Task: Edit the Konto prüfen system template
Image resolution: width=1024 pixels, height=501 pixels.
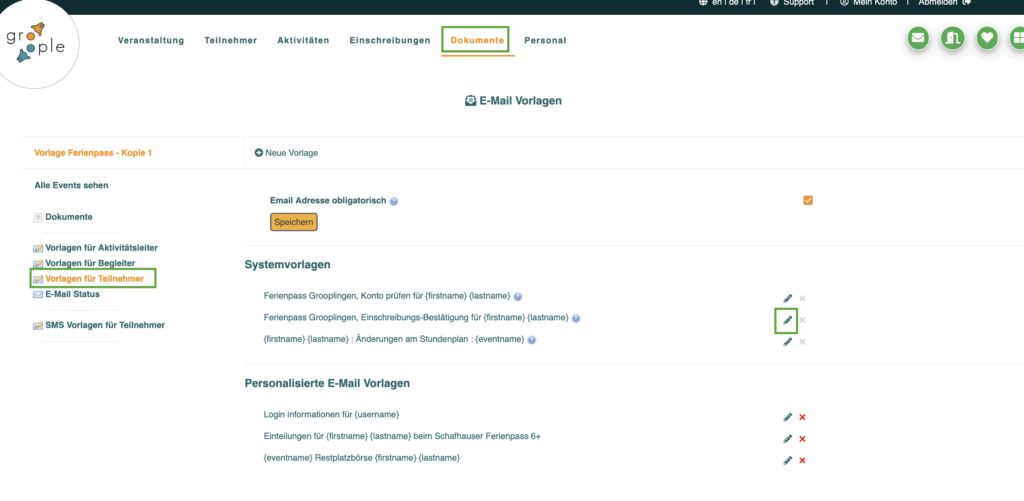Action: 787,298
